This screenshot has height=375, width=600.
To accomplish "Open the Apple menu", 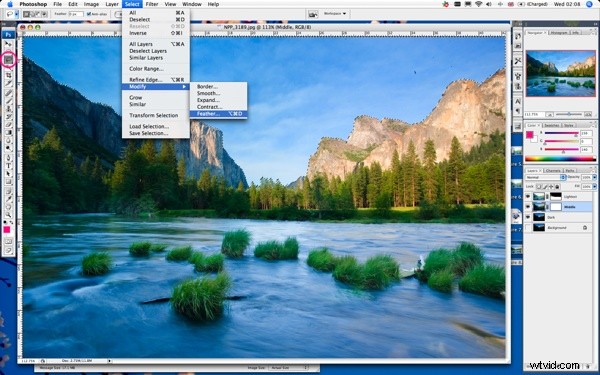I will coord(10,4).
